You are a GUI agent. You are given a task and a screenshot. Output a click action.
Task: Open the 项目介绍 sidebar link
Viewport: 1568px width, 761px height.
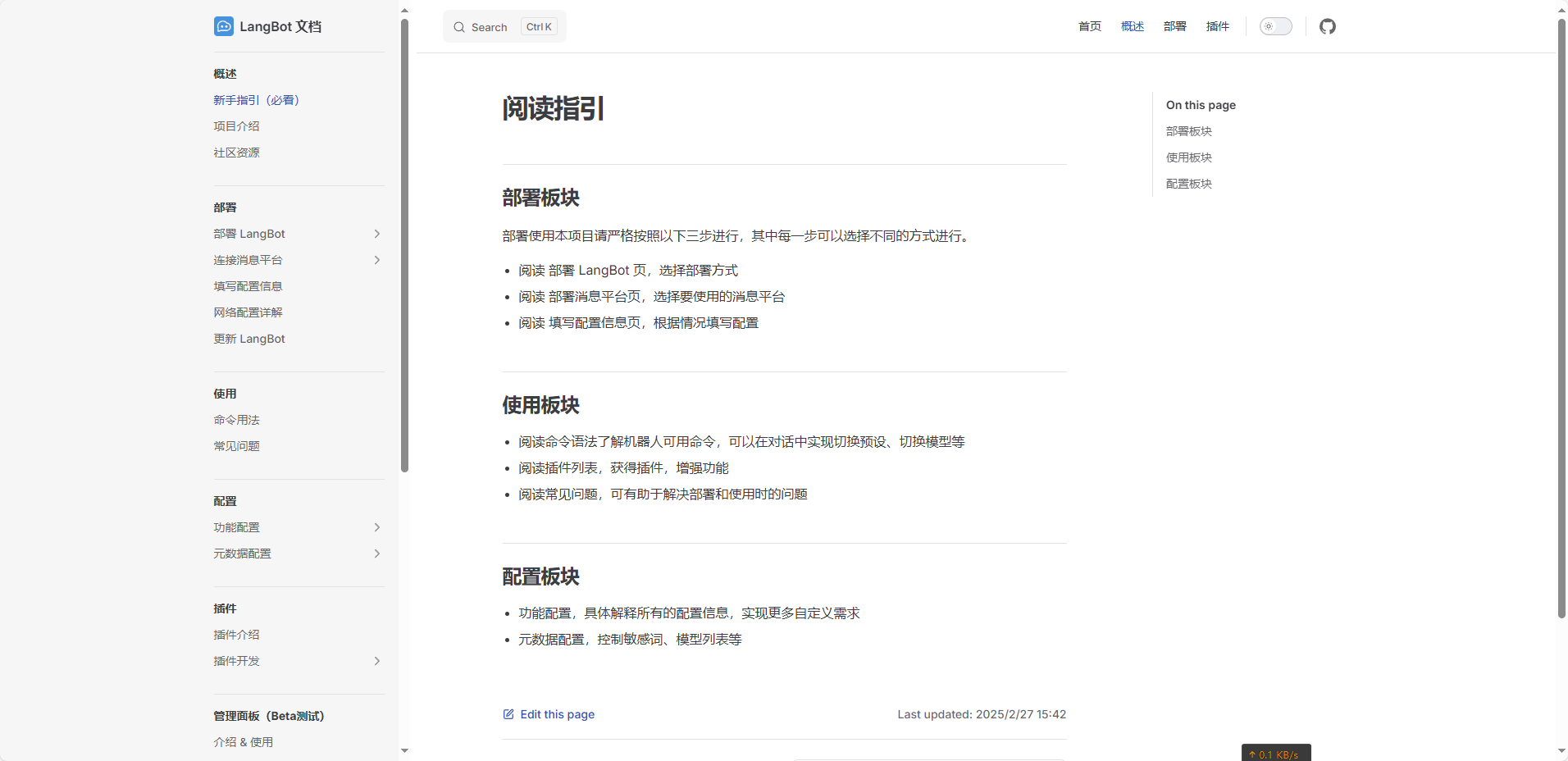tap(236, 126)
